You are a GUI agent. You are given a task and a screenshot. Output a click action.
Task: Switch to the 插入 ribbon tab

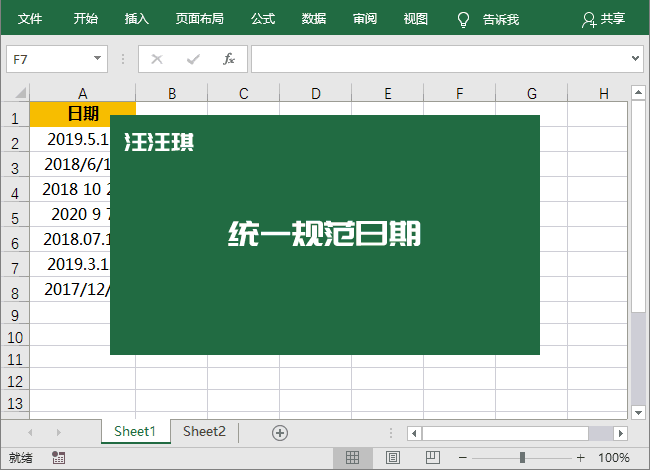137,19
